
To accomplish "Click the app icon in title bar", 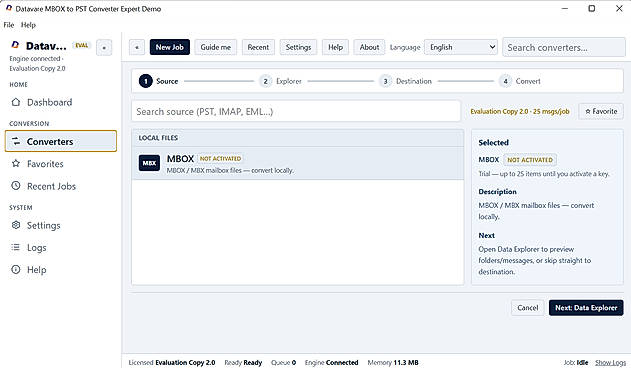I will click(8, 8).
